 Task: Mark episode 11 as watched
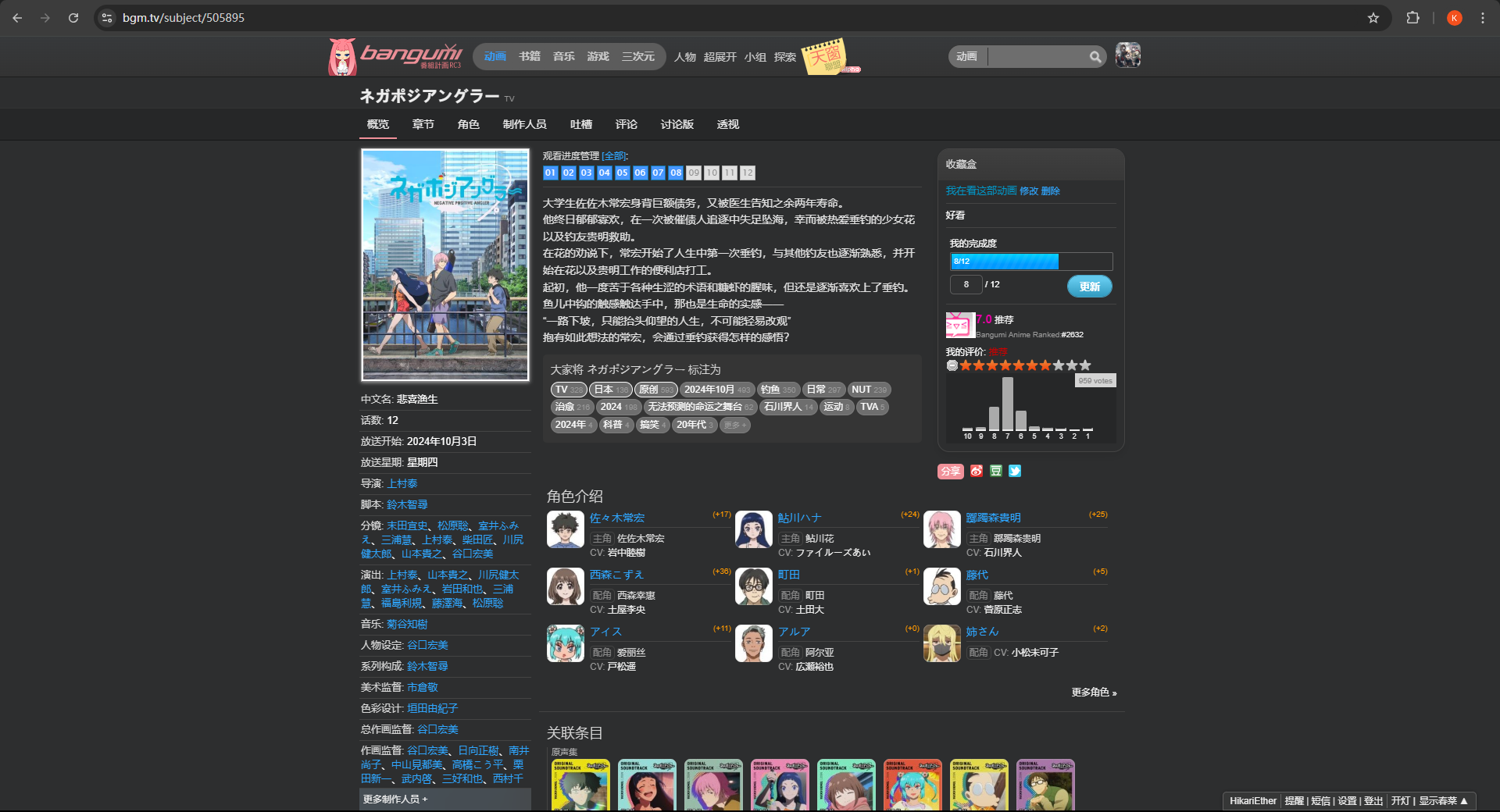(x=730, y=173)
